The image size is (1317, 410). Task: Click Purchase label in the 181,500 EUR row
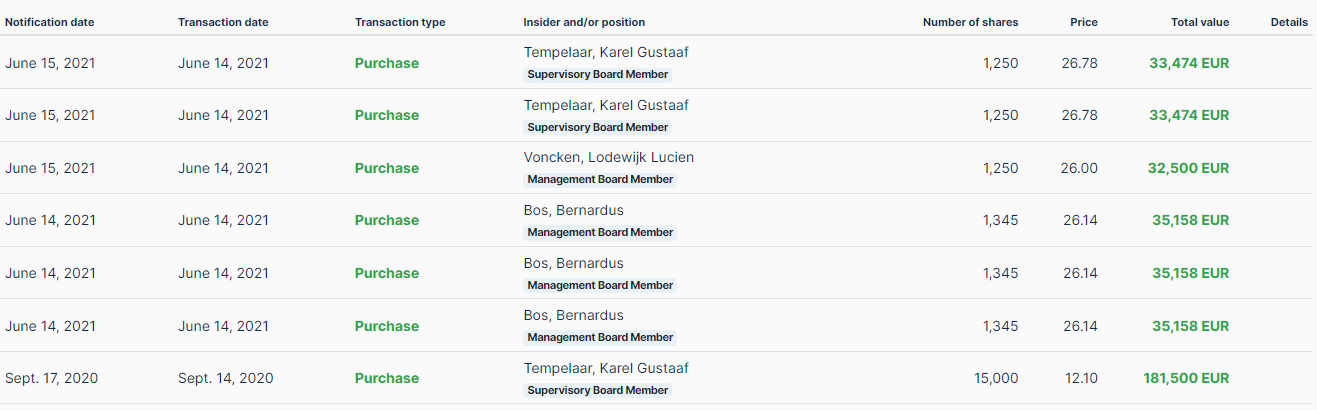387,378
